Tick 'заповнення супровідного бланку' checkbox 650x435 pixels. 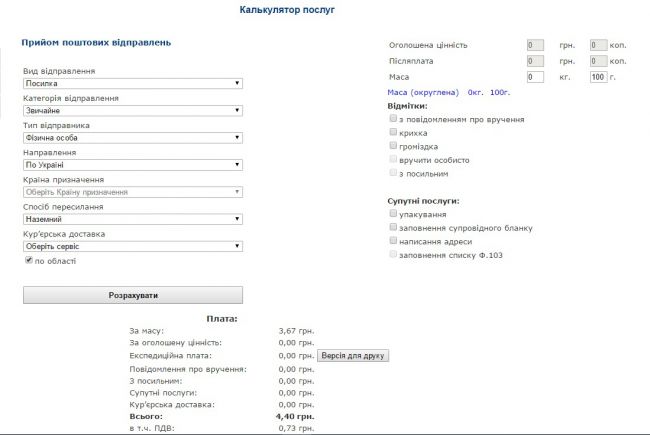[x=394, y=227]
